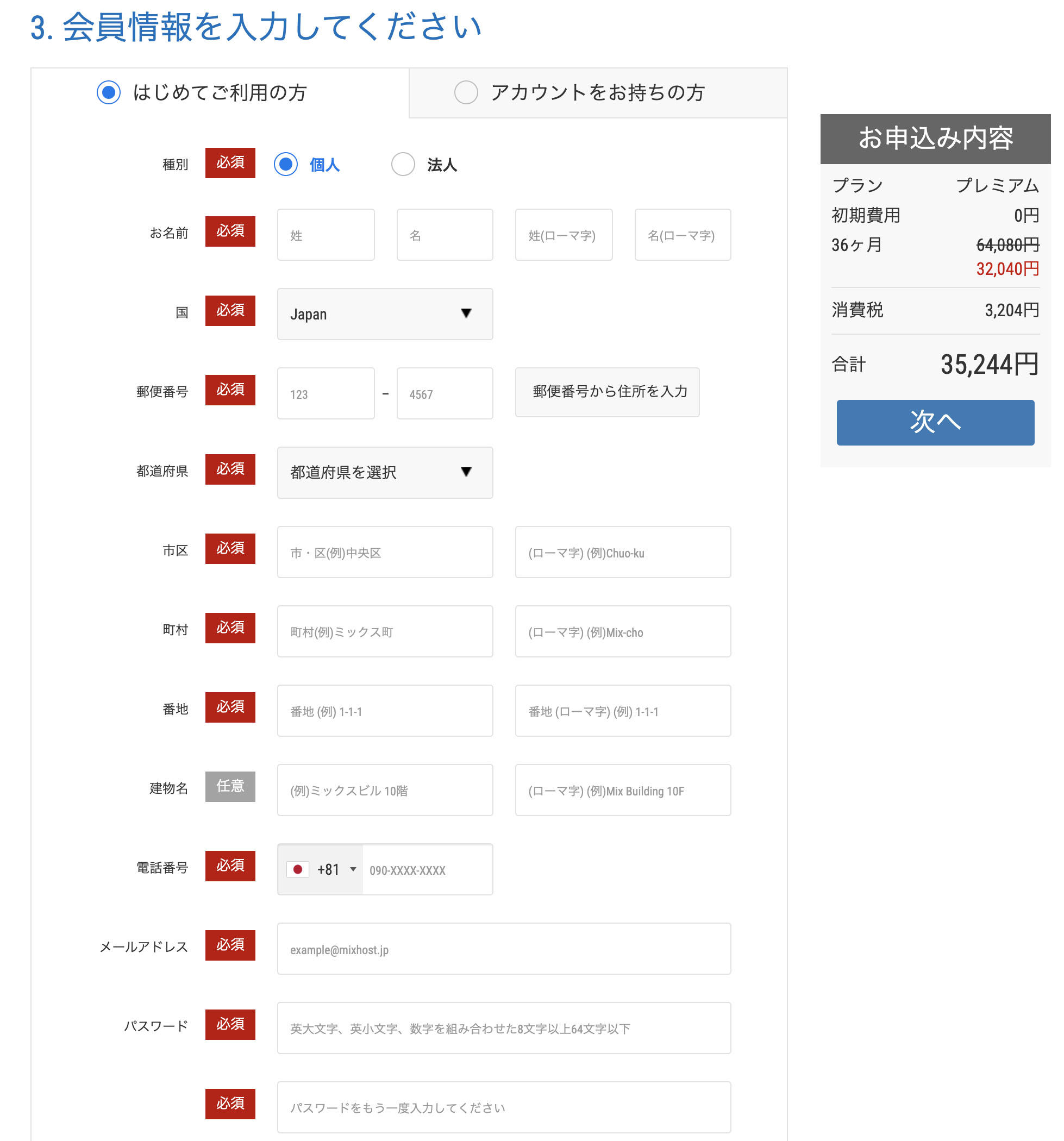Click the Japan flag icon in phone field

pos(297,869)
